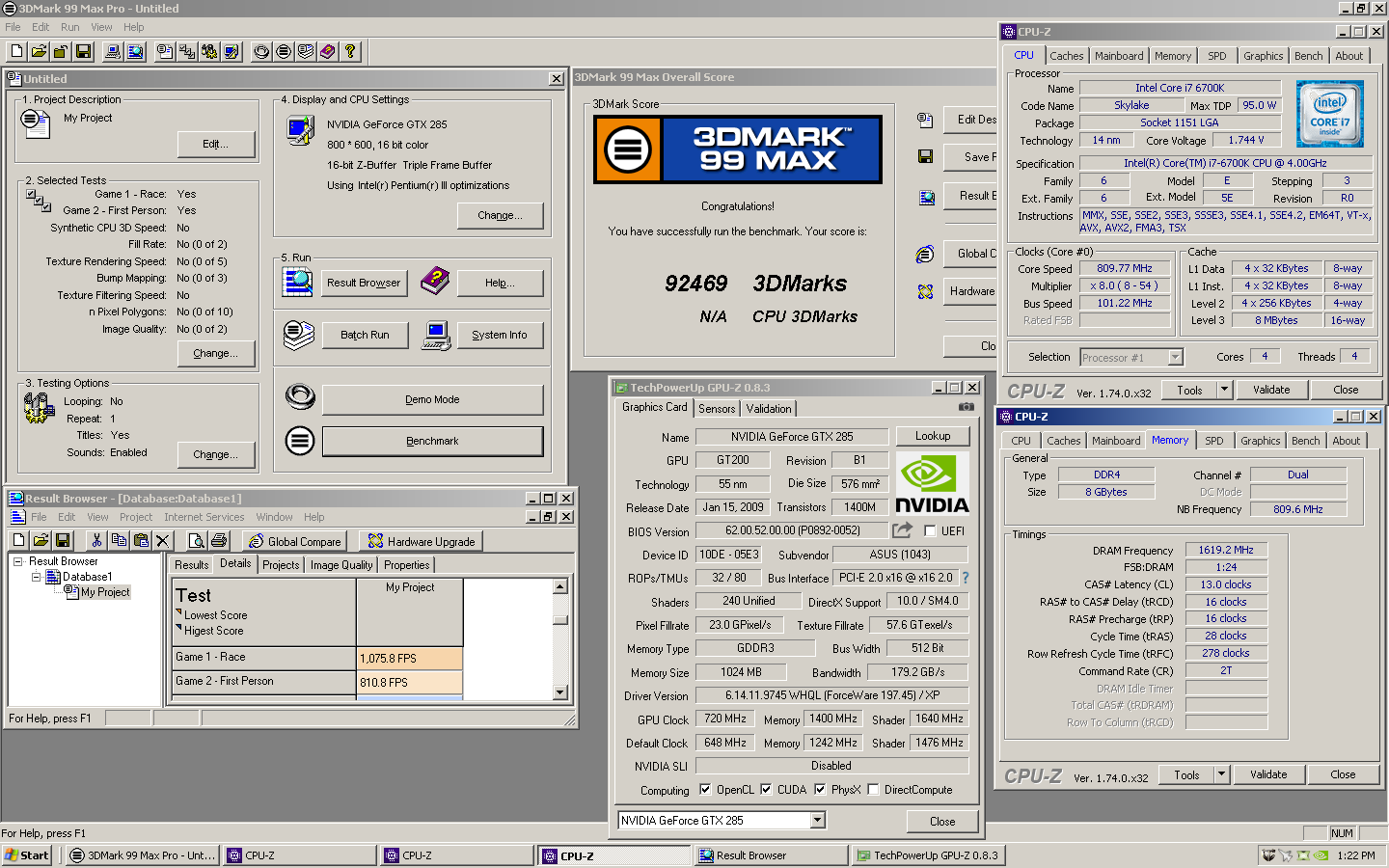Click GPU-Z camera screenshot icon
This screenshot has height=868, width=1389.
(966, 407)
